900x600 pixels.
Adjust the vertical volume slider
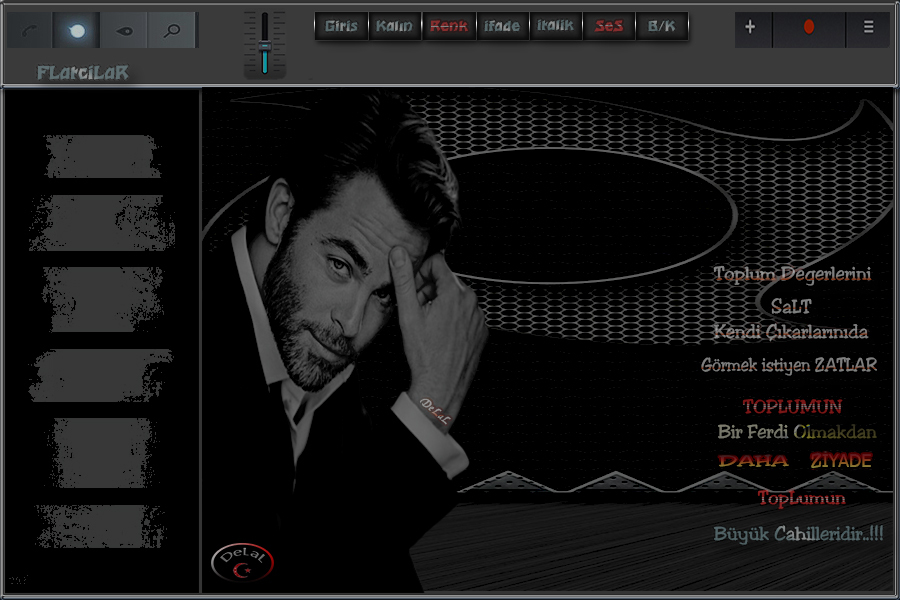point(265,44)
